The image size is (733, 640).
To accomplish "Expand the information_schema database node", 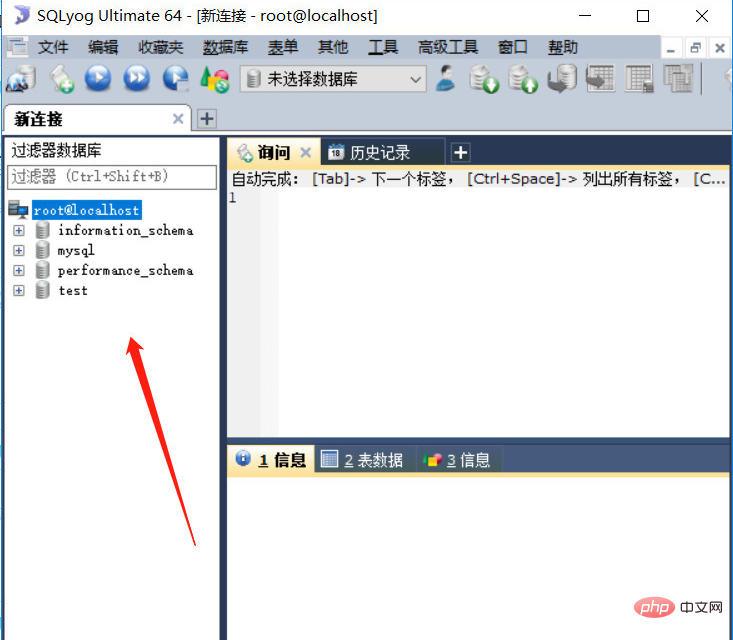I will (x=18, y=230).
